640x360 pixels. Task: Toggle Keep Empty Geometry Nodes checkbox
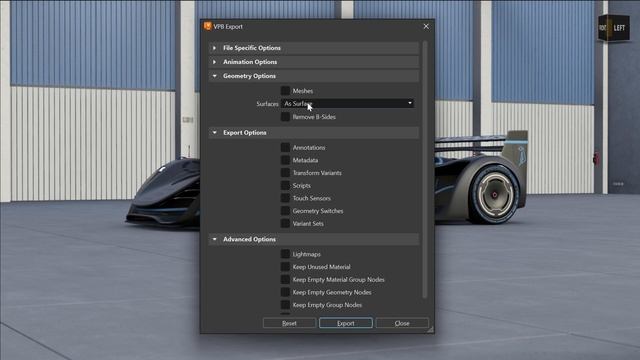click(285, 292)
